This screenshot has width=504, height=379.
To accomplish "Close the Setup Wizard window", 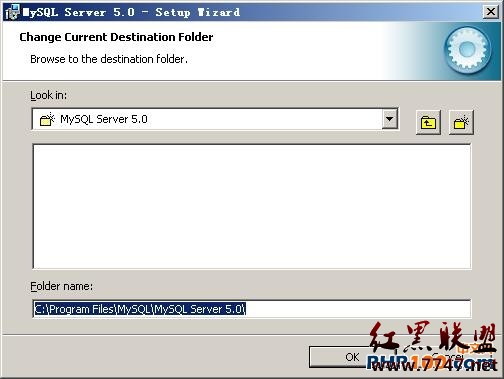I will [x=491, y=12].
